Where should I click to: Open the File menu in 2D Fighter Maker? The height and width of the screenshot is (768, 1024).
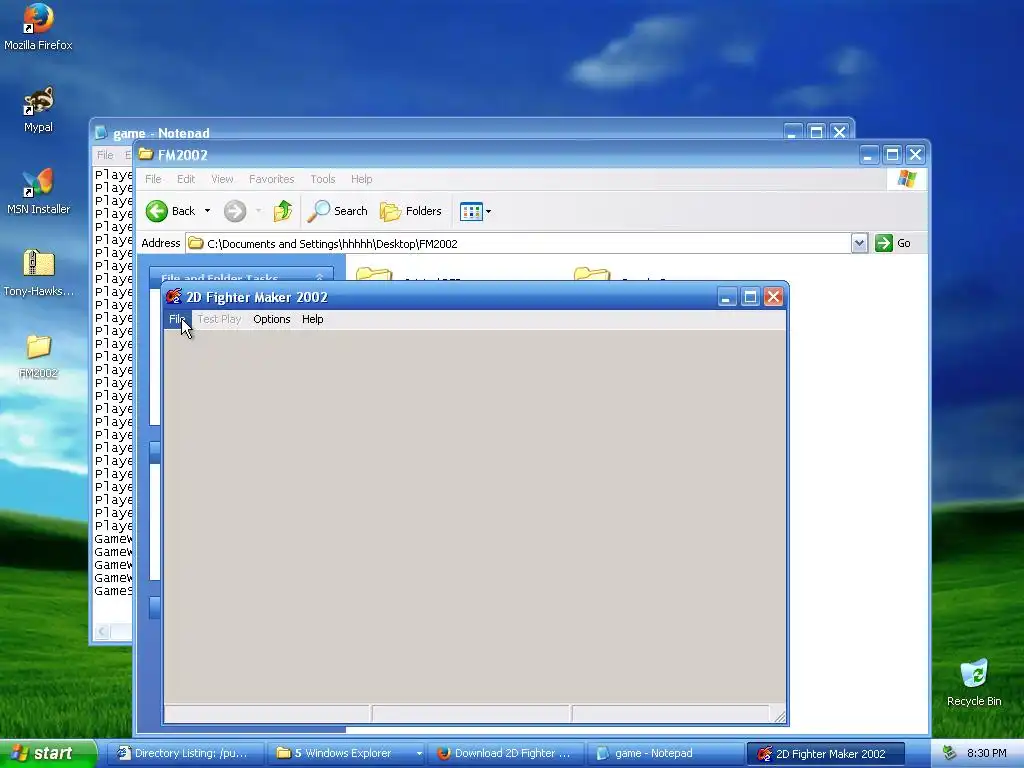[x=177, y=319]
